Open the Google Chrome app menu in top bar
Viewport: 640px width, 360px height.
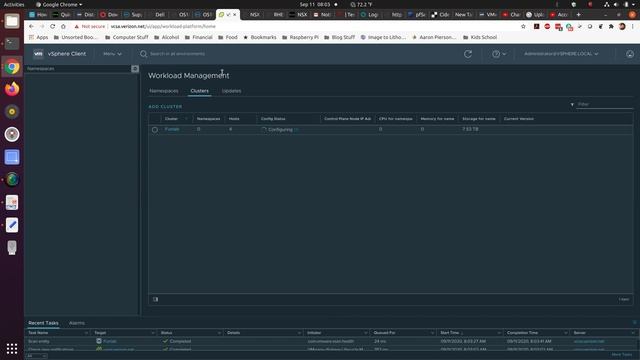(x=59, y=4)
